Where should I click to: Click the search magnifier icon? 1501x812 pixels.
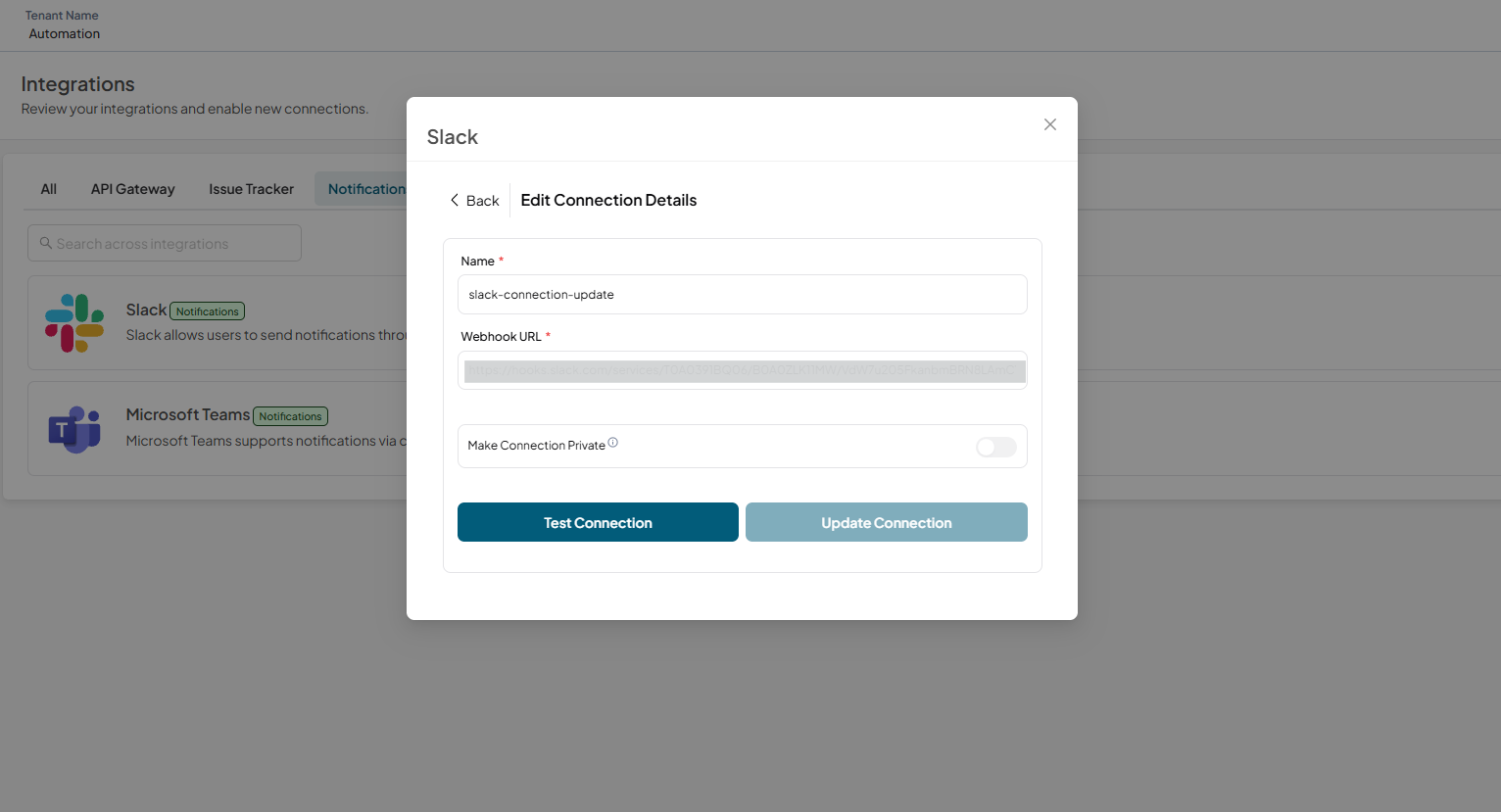click(45, 243)
